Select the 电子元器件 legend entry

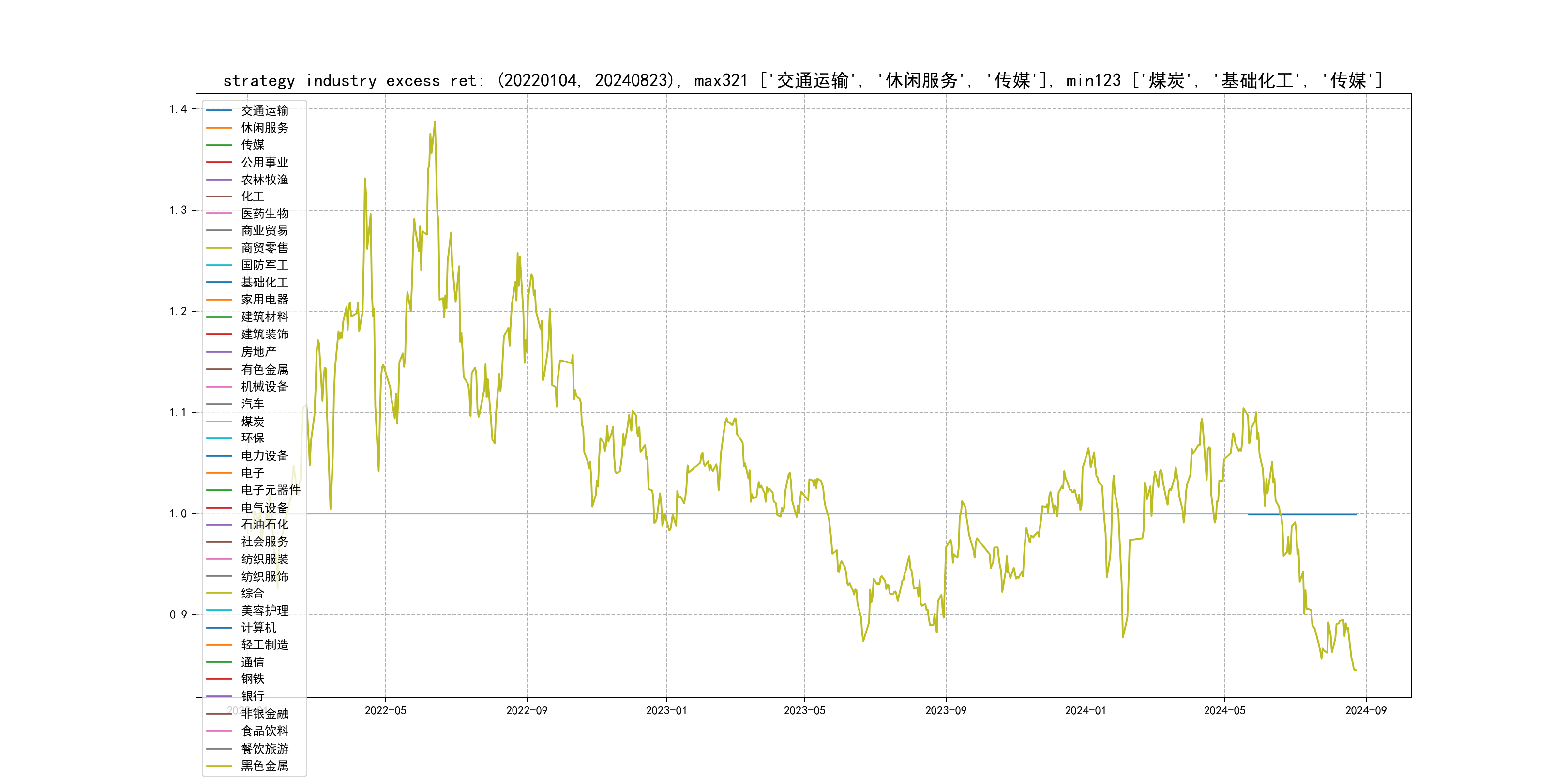[270, 490]
